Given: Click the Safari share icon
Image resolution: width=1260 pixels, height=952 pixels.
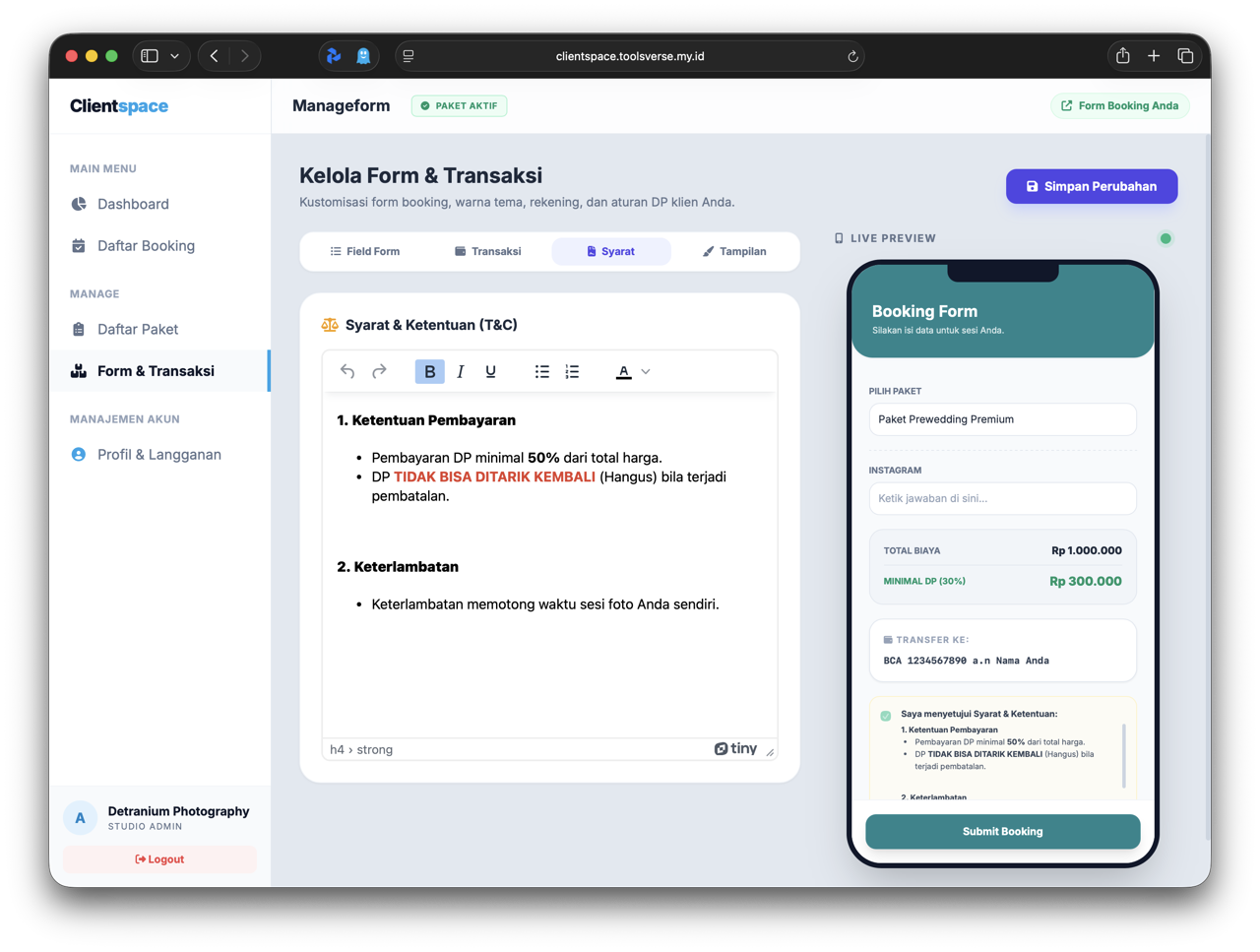Looking at the screenshot, I should click(1122, 56).
